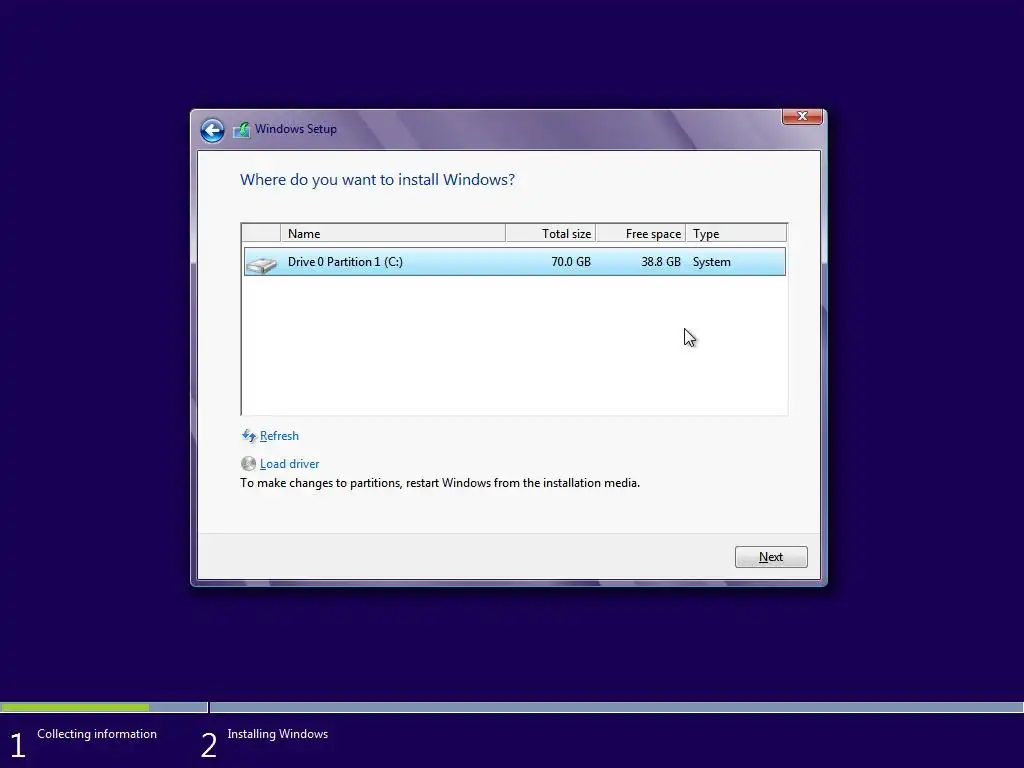Click the Refresh arrows icon
The width and height of the screenshot is (1024, 768).
tap(249, 436)
